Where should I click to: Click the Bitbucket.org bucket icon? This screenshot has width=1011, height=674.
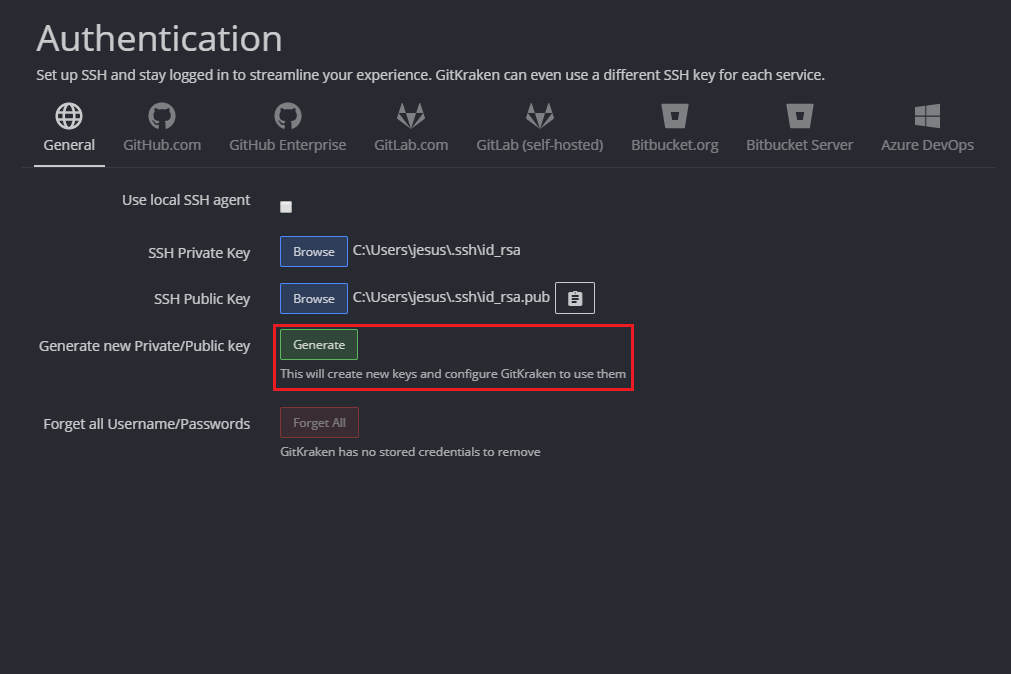point(674,116)
